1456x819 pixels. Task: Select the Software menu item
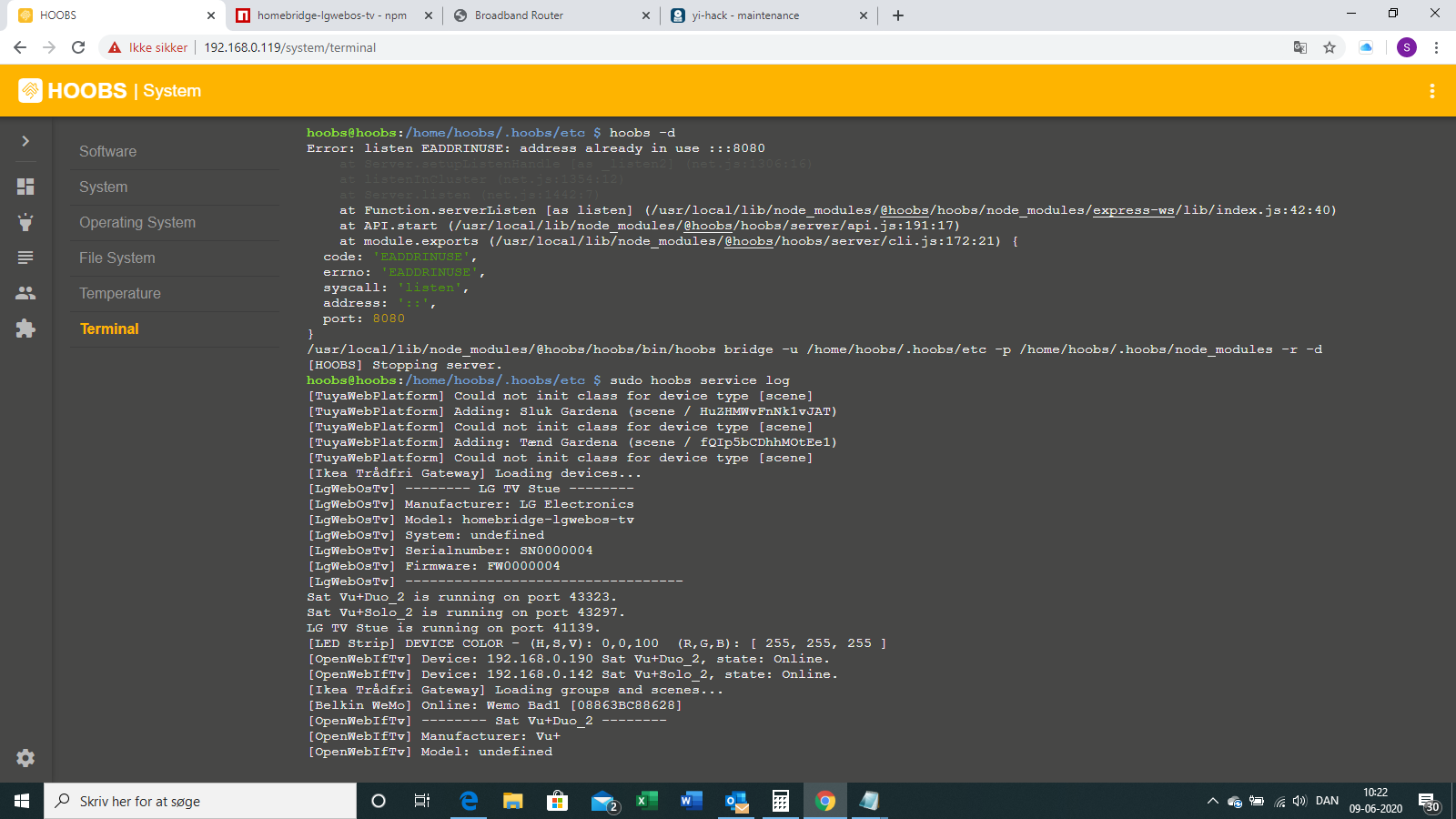(175, 152)
